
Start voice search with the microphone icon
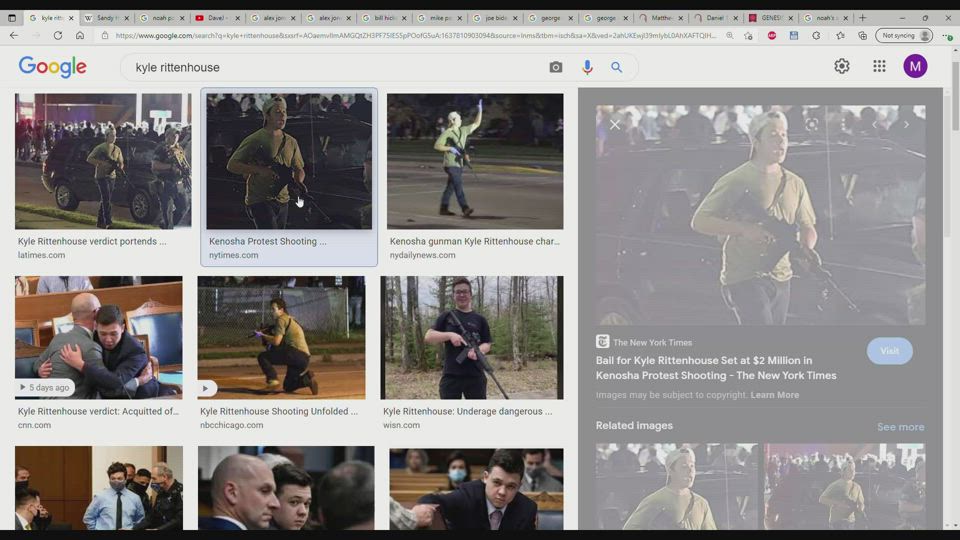tap(587, 67)
